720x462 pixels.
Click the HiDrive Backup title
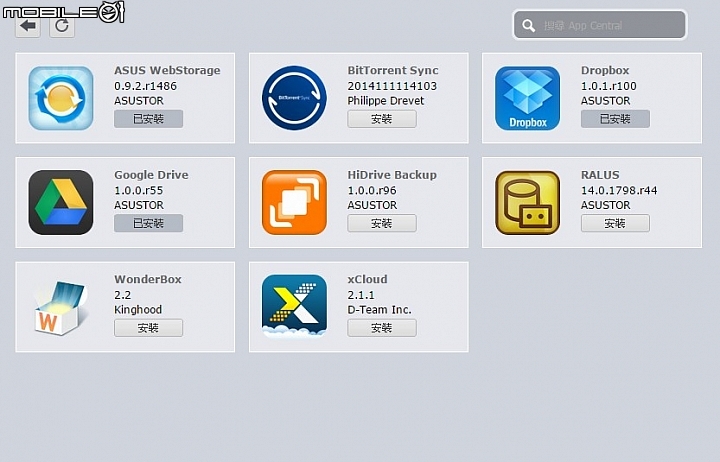pyautogui.click(x=392, y=175)
